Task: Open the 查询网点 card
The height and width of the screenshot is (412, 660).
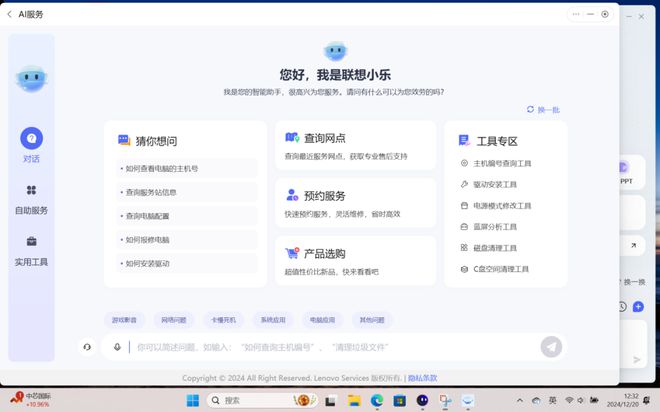Action: (356, 146)
